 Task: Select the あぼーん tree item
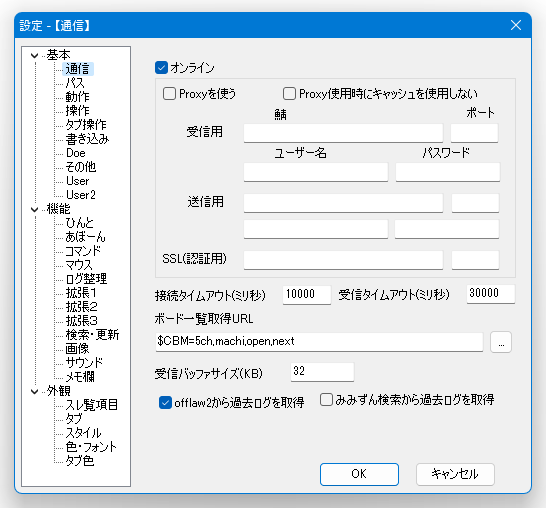point(85,237)
